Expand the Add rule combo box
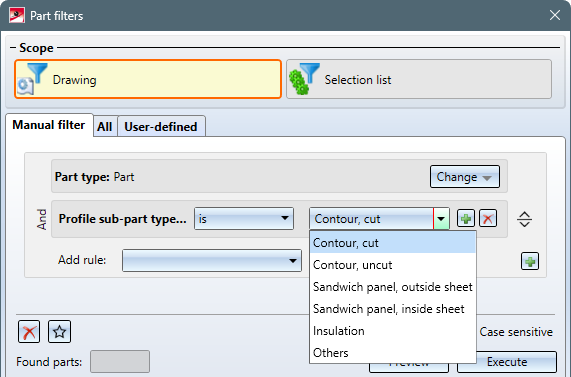The width and height of the screenshot is (571, 377). [212, 260]
